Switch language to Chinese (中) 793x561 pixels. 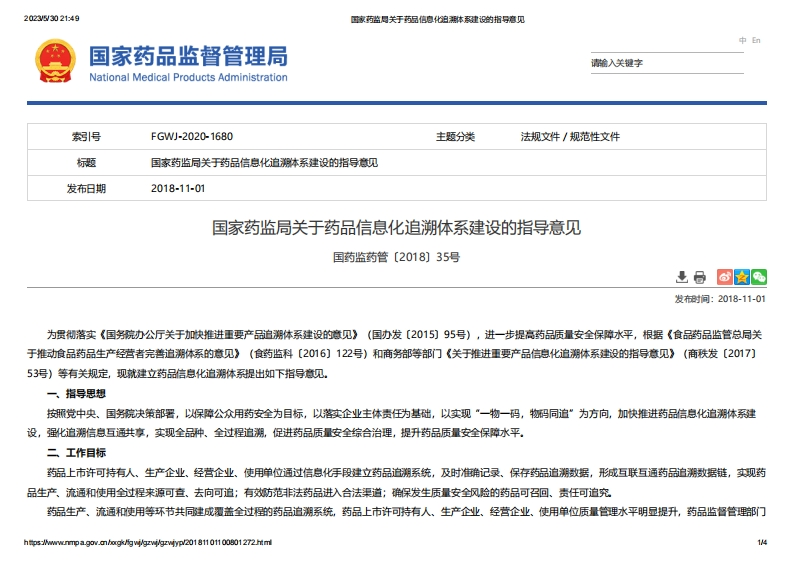(x=743, y=41)
